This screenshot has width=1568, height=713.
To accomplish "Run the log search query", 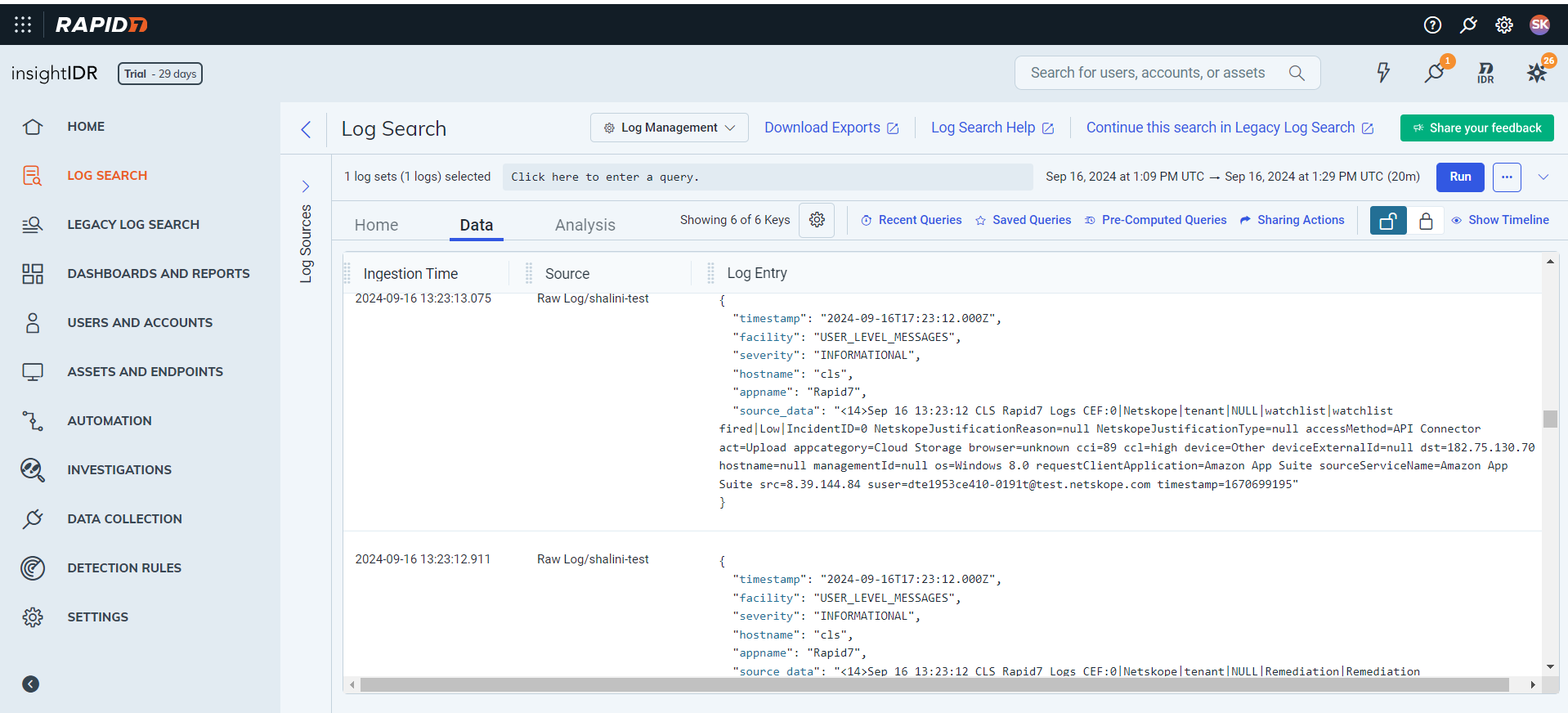I will pyautogui.click(x=1460, y=177).
